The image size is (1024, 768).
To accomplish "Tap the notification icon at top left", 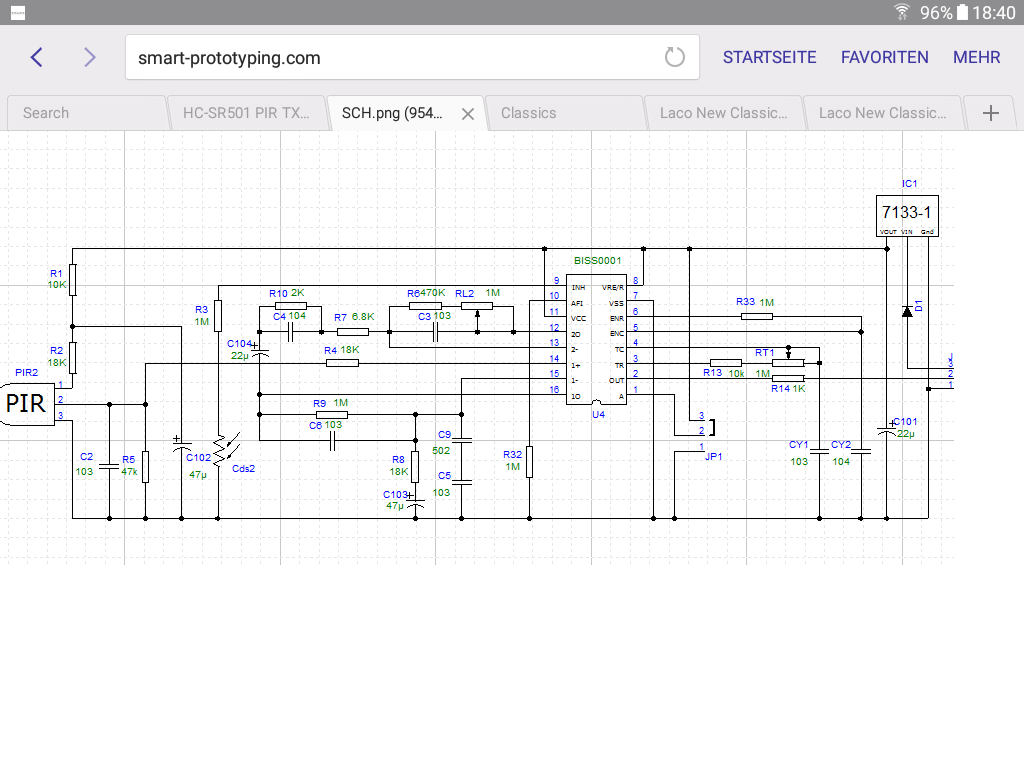I will (x=18, y=12).
